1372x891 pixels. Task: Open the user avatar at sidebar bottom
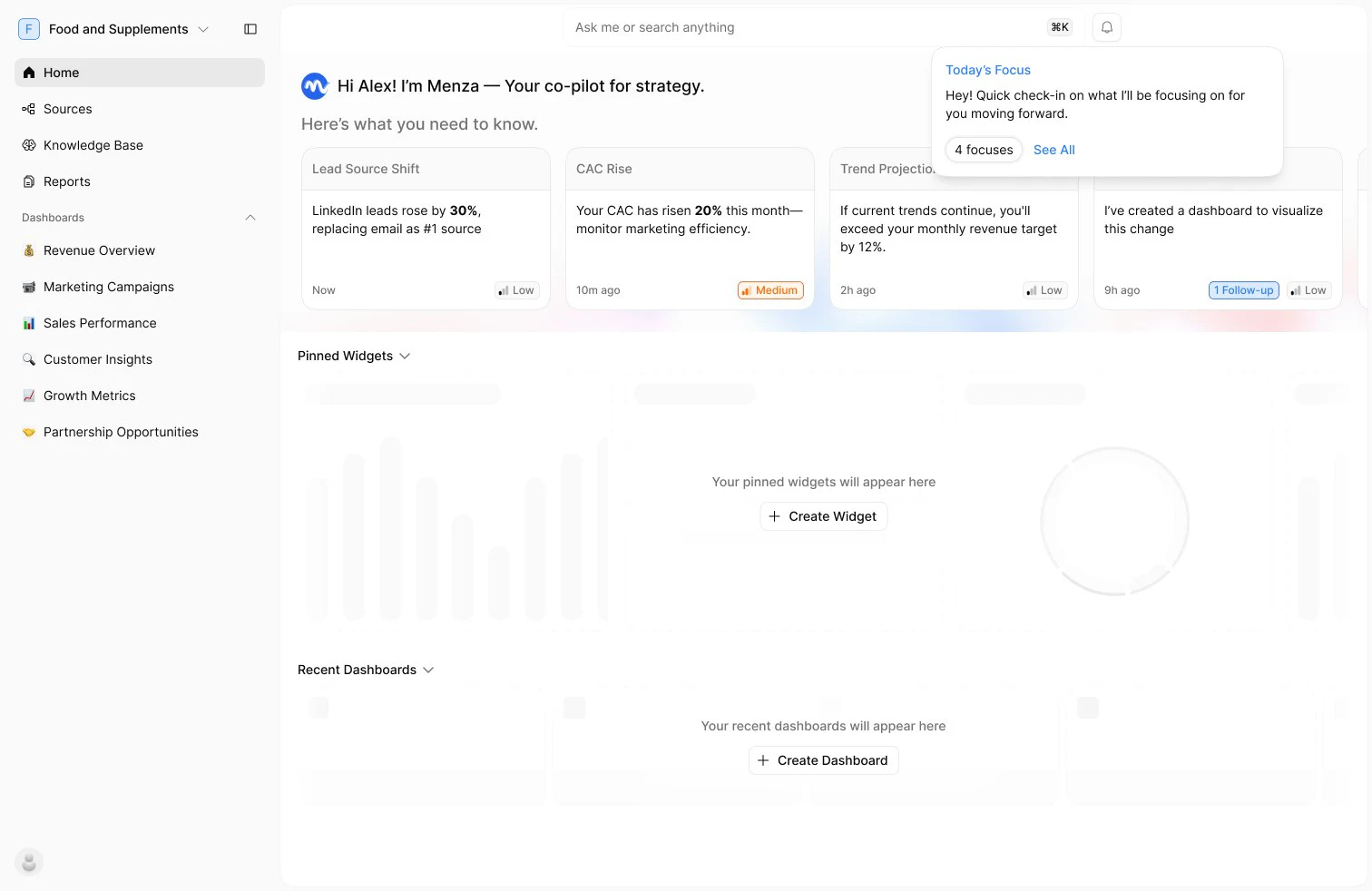(x=29, y=862)
